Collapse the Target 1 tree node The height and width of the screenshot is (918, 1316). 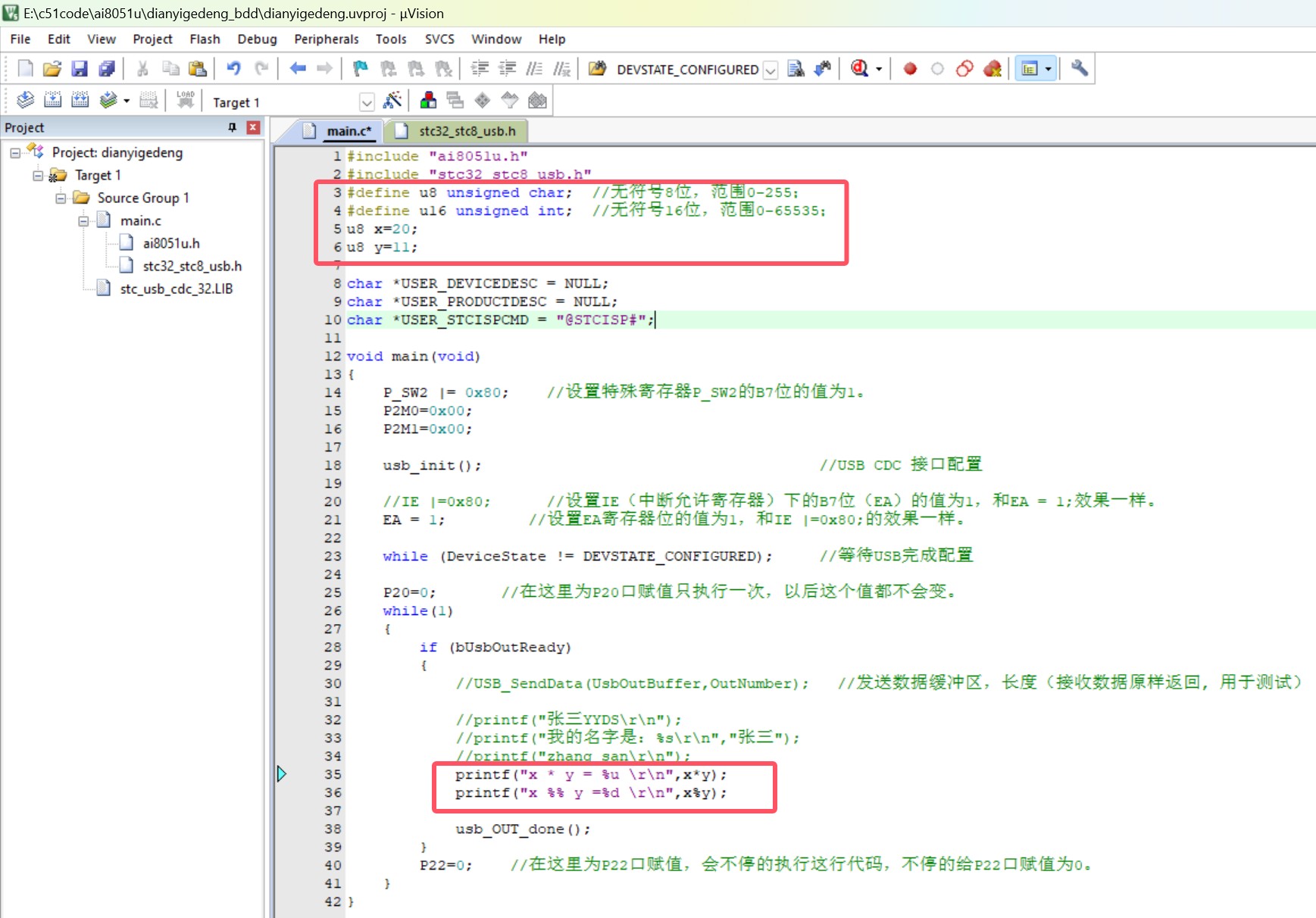[x=38, y=176]
